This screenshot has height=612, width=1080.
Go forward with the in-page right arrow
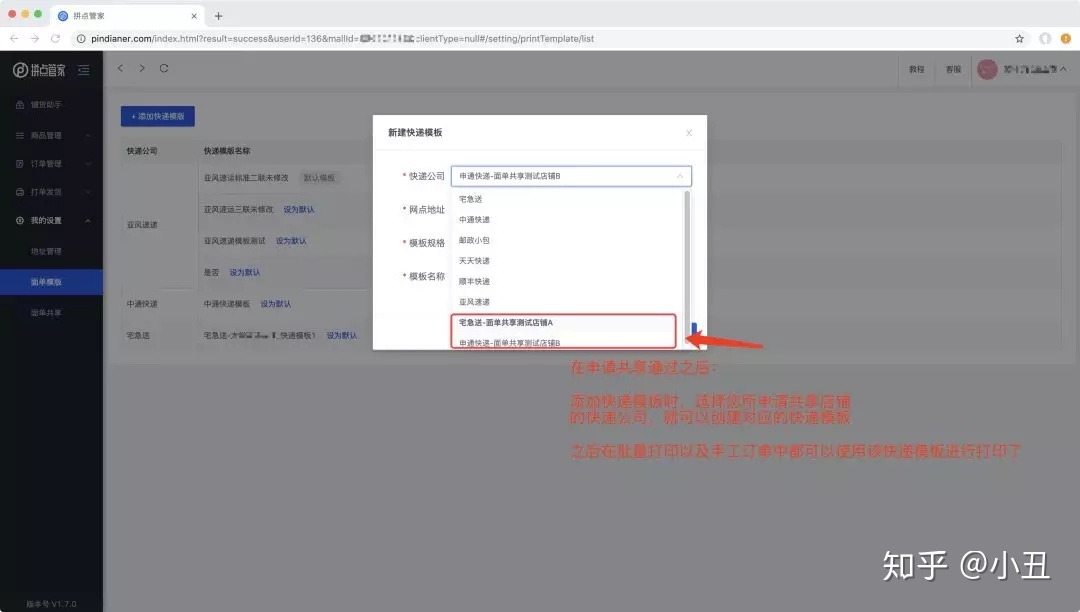(142, 68)
